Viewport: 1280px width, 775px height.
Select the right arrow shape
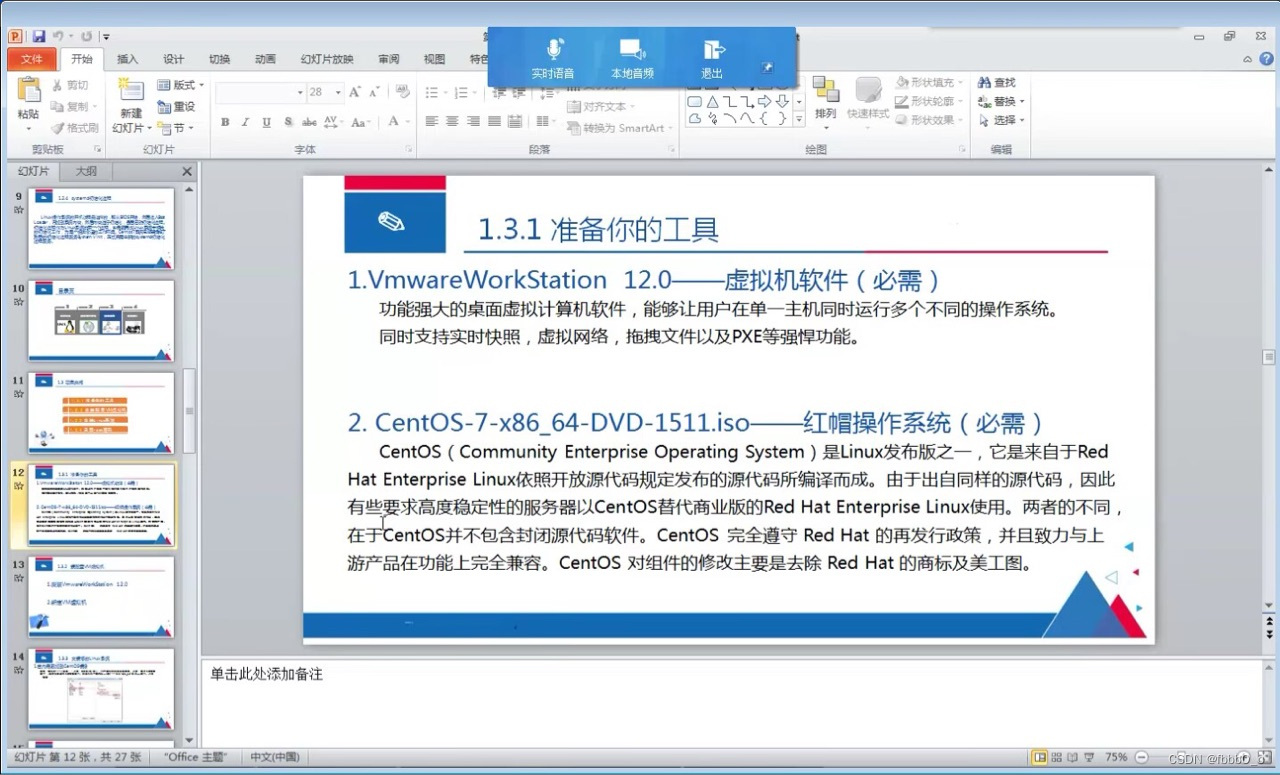(x=765, y=101)
